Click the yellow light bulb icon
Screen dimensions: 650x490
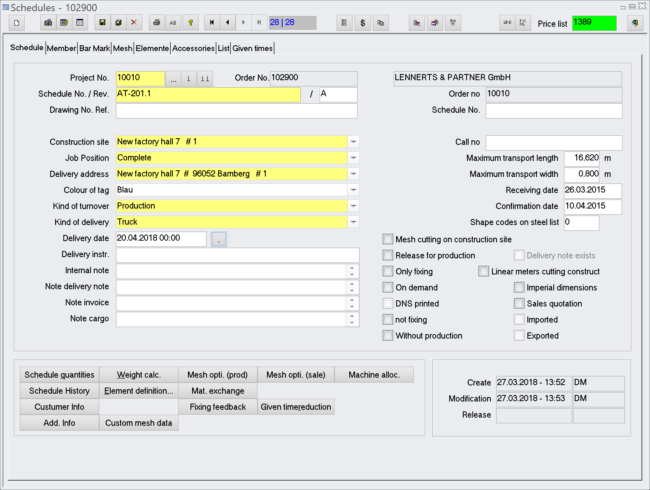pos(188,22)
